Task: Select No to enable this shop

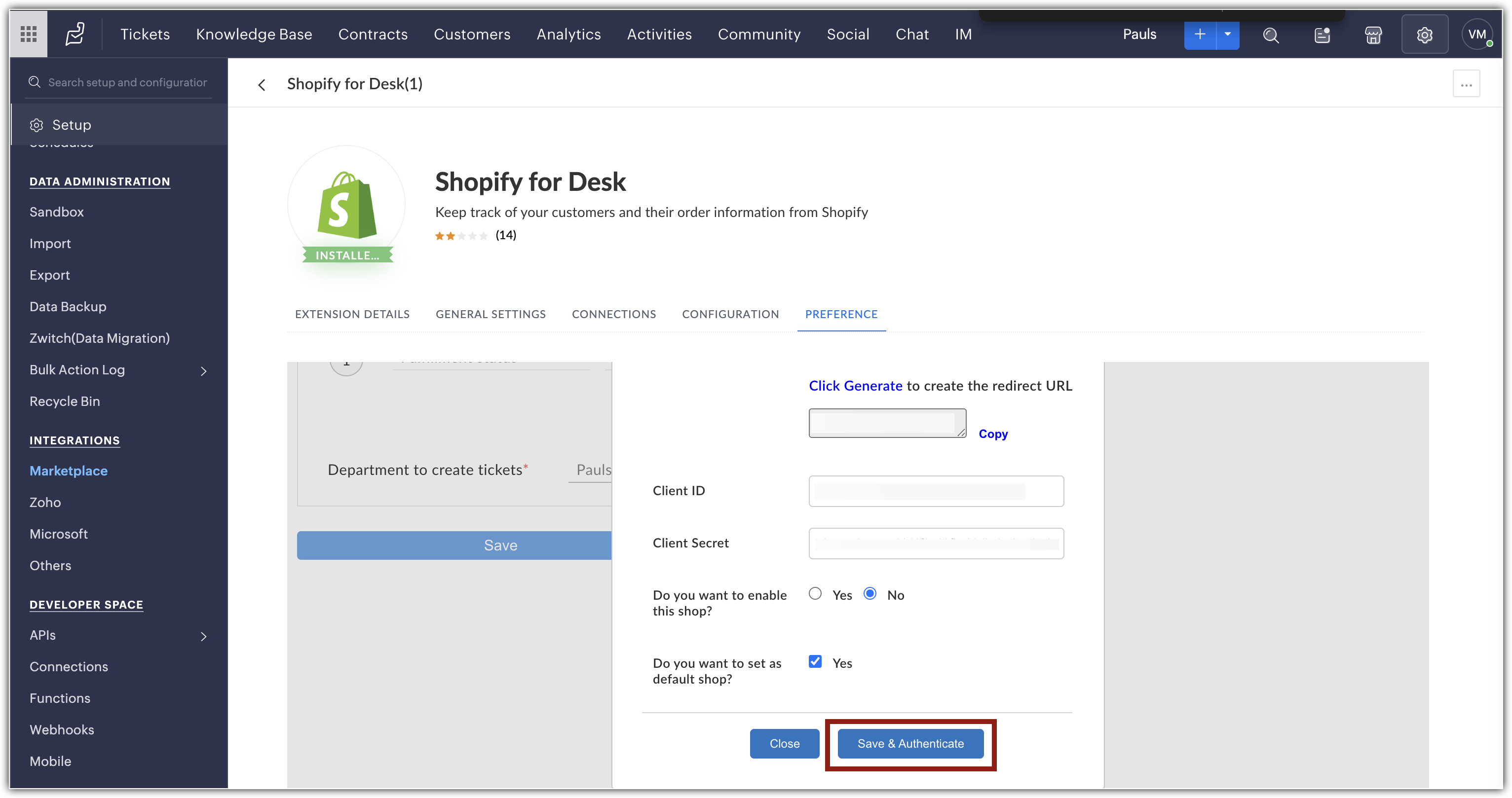Action: coord(870,594)
